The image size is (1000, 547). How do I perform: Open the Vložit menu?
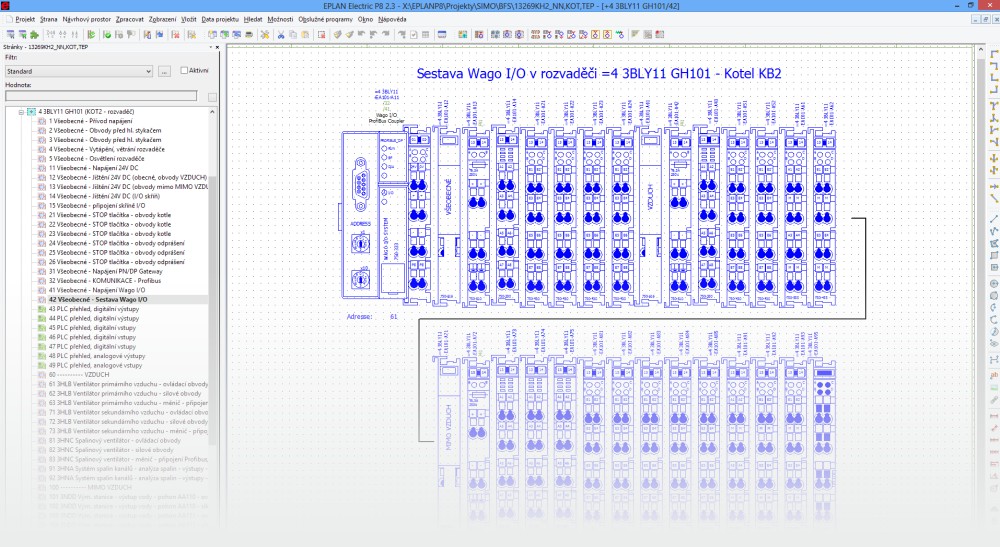coord(189,19)
